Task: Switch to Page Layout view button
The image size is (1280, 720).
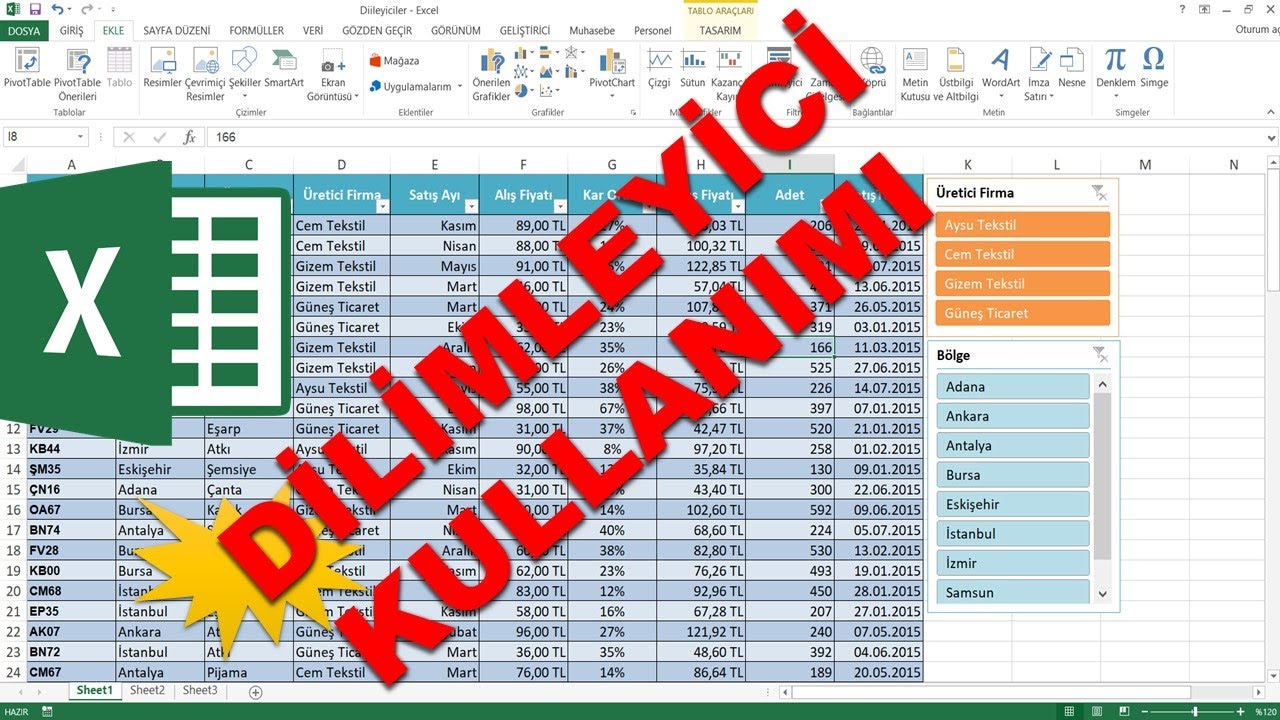Action: point(1097,711)
